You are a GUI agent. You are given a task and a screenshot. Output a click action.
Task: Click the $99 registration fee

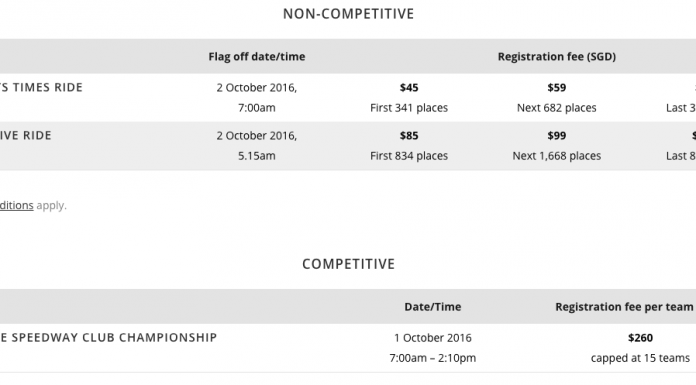(x=557, y=135)
